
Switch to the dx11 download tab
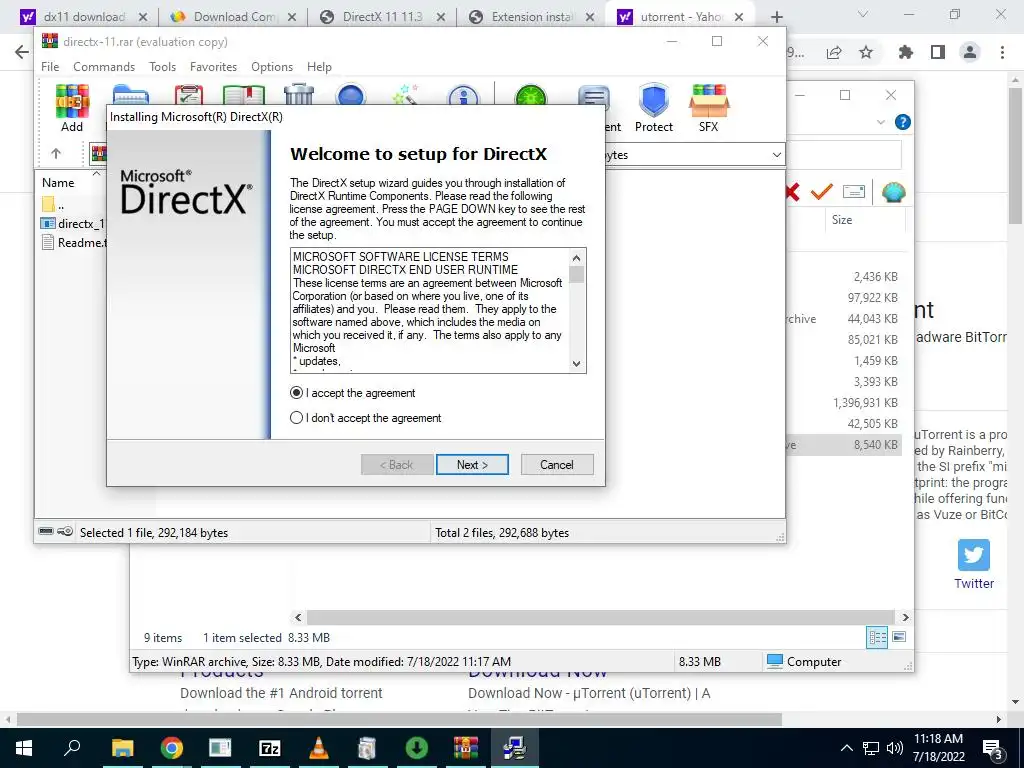coord(84,17)
